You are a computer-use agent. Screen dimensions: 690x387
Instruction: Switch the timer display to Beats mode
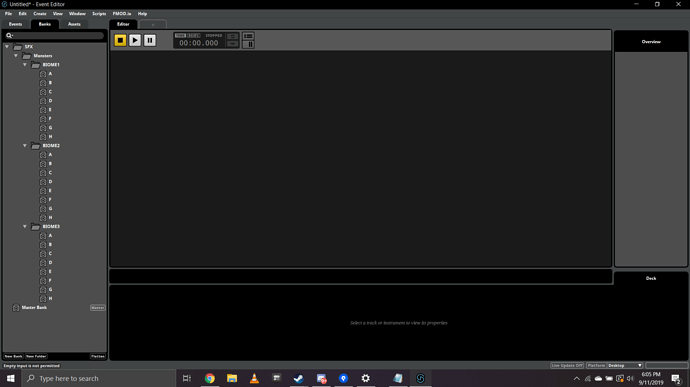(x=194, y=36)
